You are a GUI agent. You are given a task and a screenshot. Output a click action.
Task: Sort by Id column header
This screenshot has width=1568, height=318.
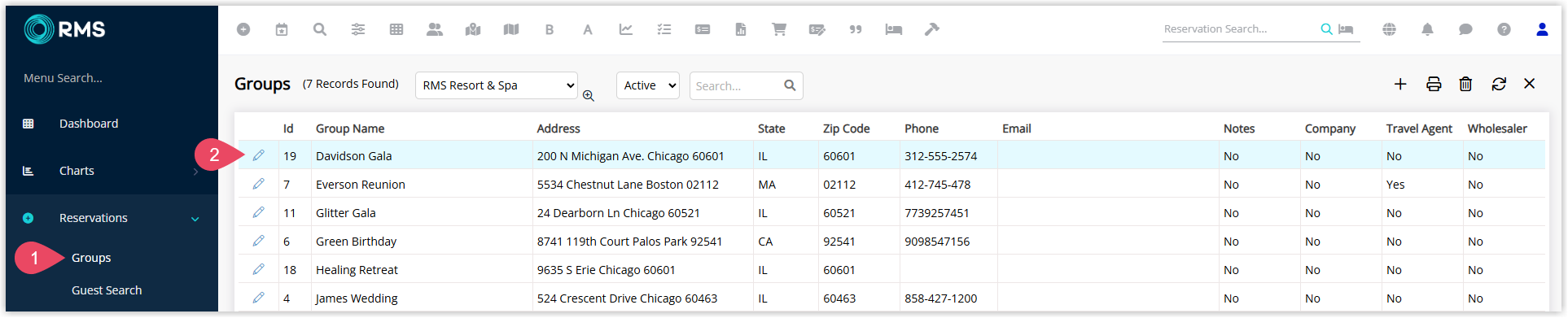coord(288,129)
